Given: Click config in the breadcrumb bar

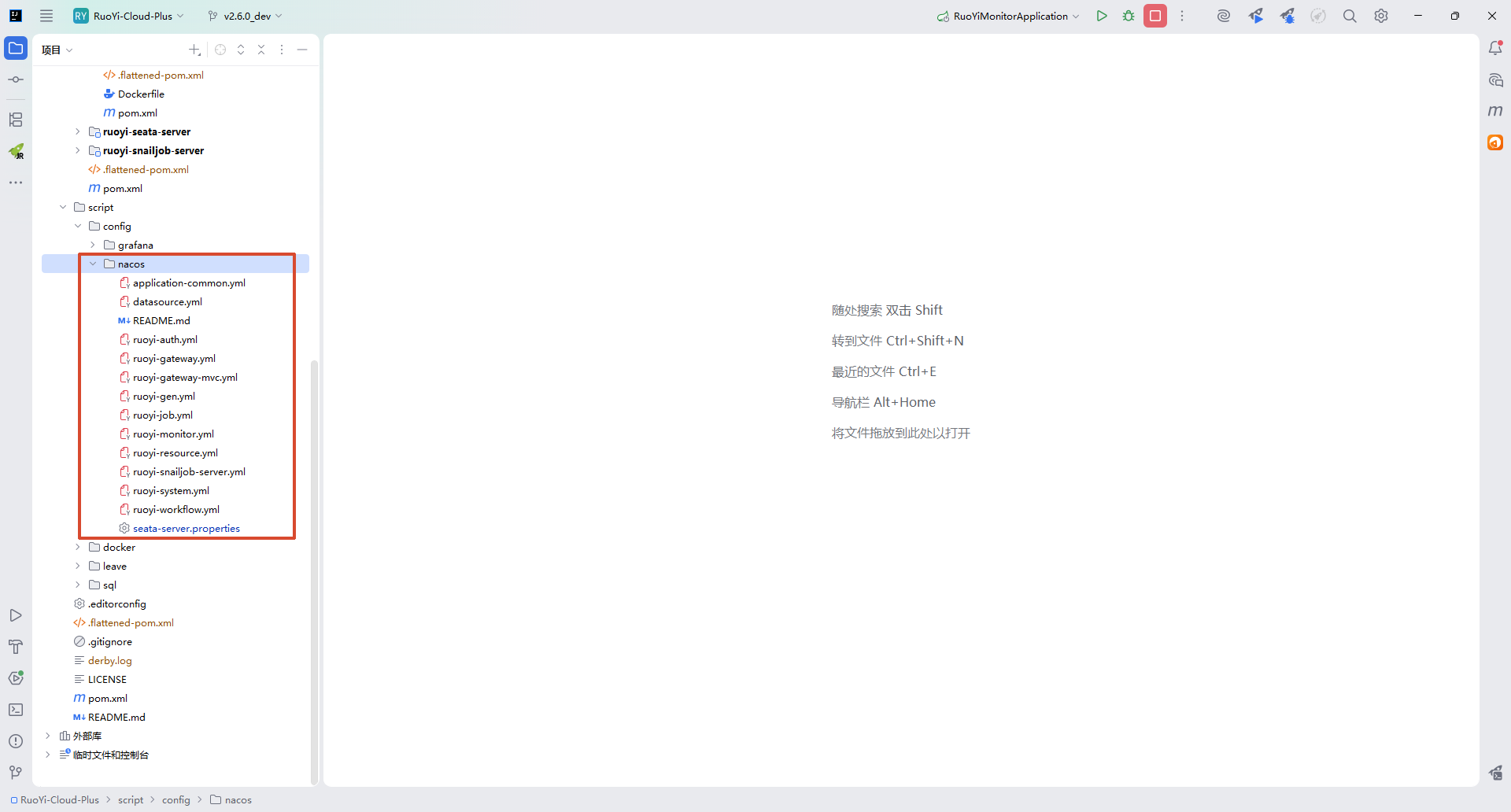Looking at the screenshot, I should (176, 800).
